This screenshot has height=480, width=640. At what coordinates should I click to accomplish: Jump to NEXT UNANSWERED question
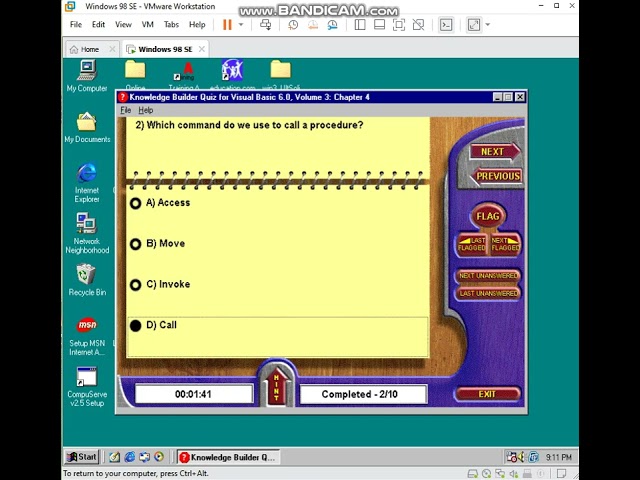click(x=488, y=276)
